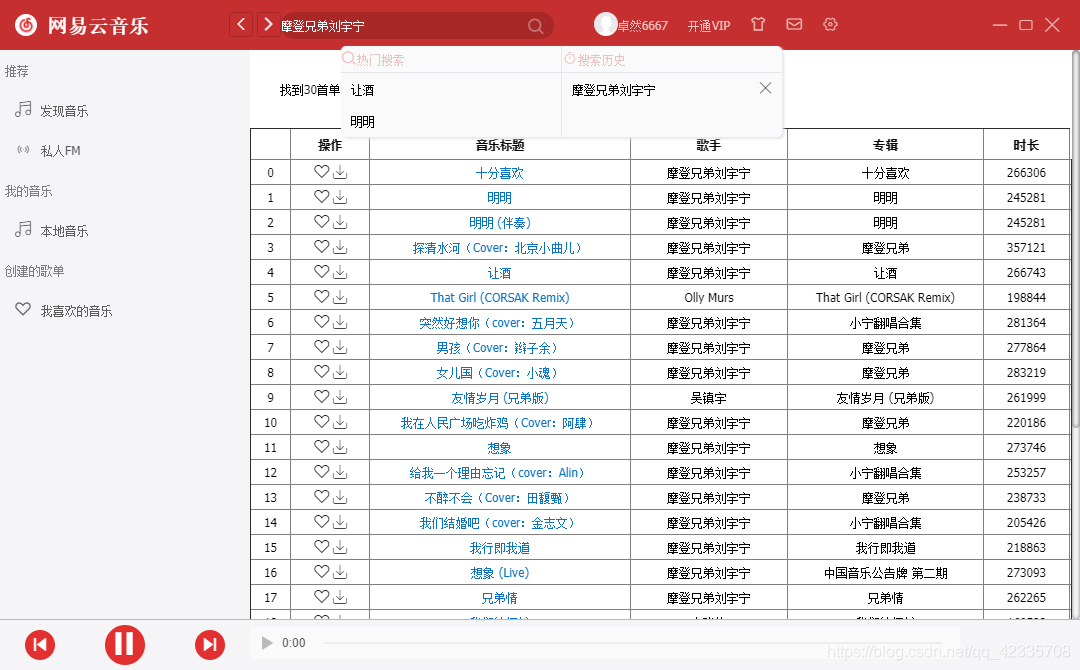Screen dimensions: 1080x670
Task: Like the song 友情岁月 (兄弟版)
Action: point(321,396)
